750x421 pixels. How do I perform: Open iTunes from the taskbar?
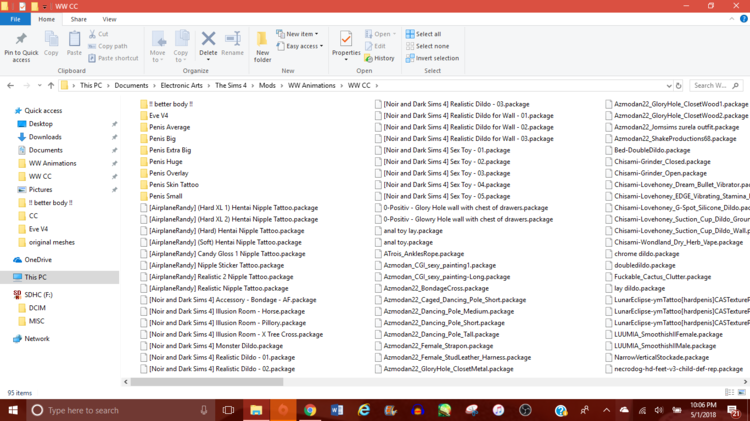498,410
